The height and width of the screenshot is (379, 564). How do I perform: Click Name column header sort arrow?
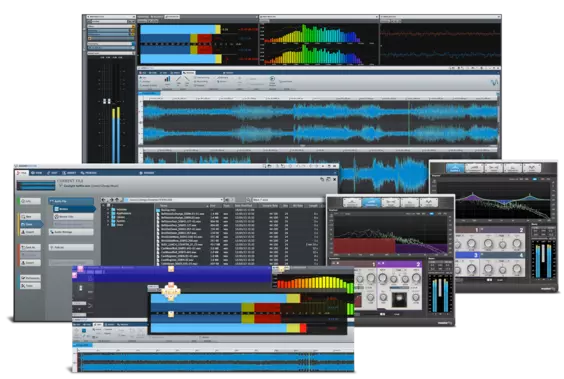[207, 206]
